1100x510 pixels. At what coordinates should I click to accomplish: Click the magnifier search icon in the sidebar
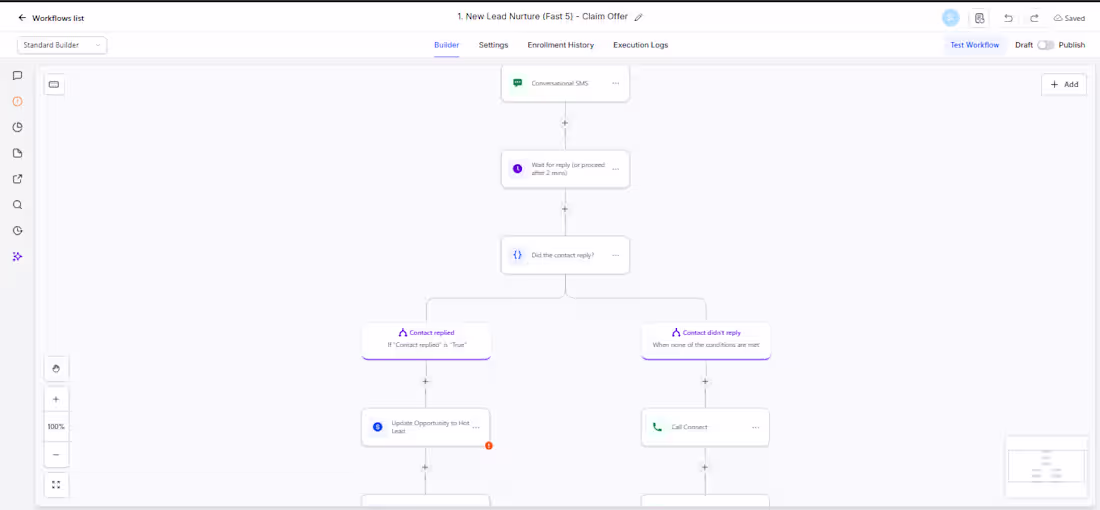pos(18,205)
